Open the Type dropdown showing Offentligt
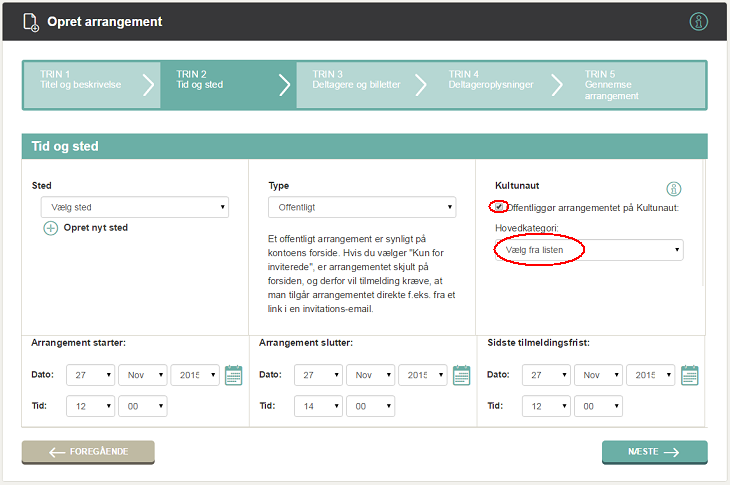 362,207
